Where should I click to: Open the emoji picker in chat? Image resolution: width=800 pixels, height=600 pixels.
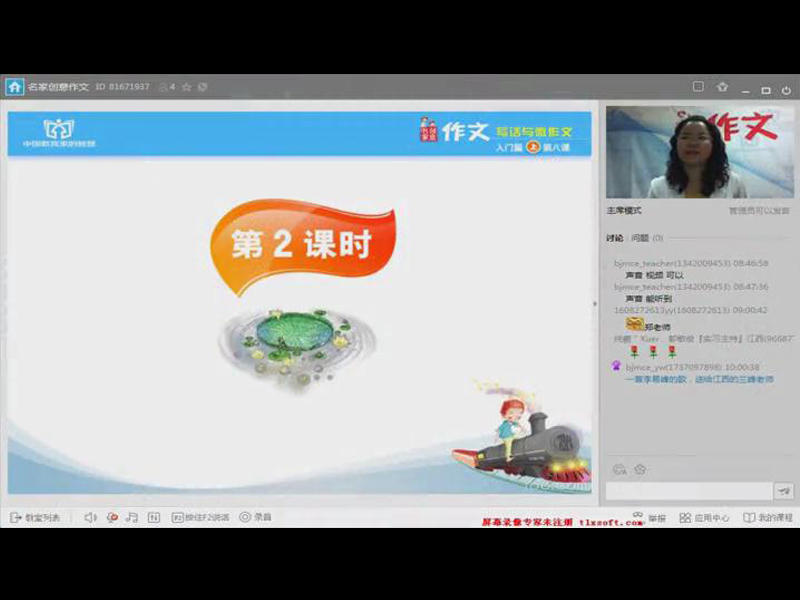point(619,469)
